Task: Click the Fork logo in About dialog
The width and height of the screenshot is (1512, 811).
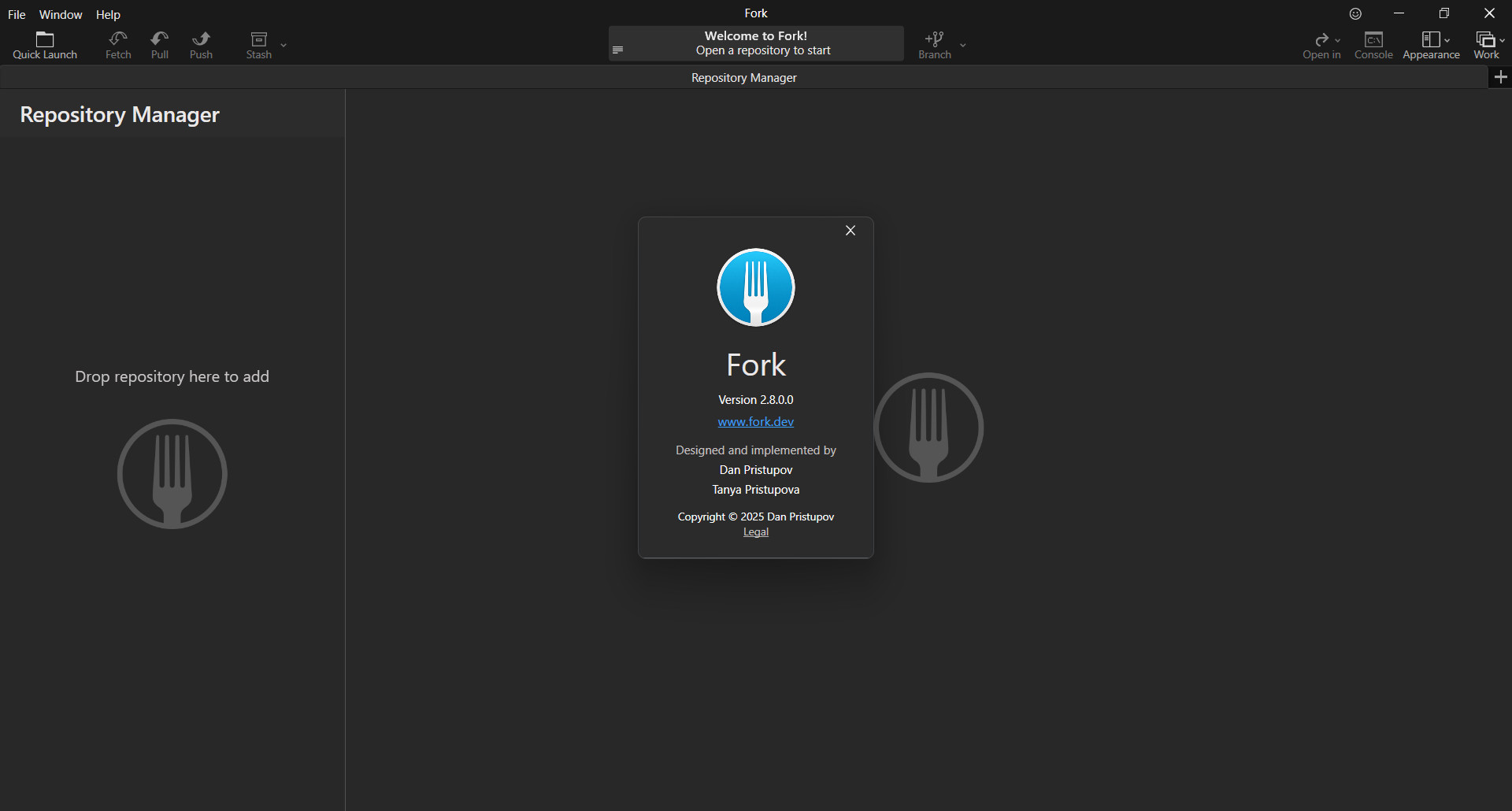Action: coord(756,287)
